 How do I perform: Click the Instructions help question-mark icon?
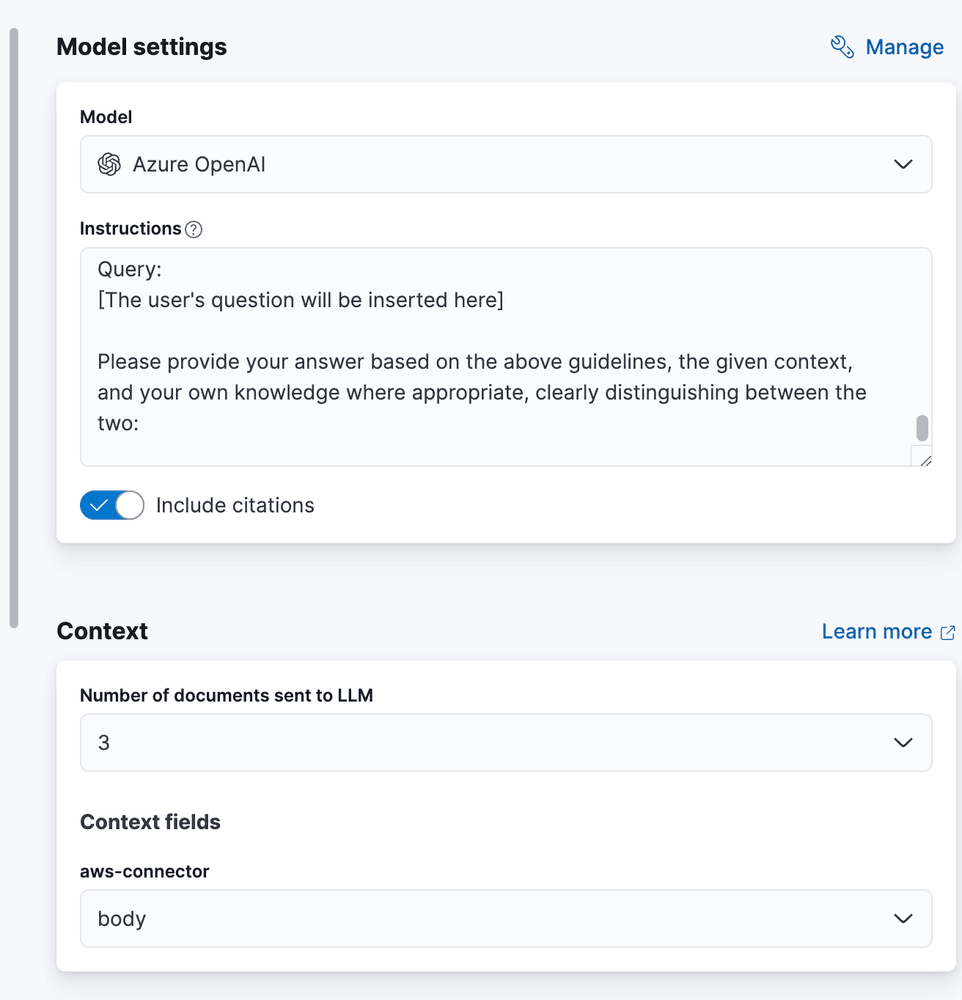pyautogui.click(x=194, y=229)
